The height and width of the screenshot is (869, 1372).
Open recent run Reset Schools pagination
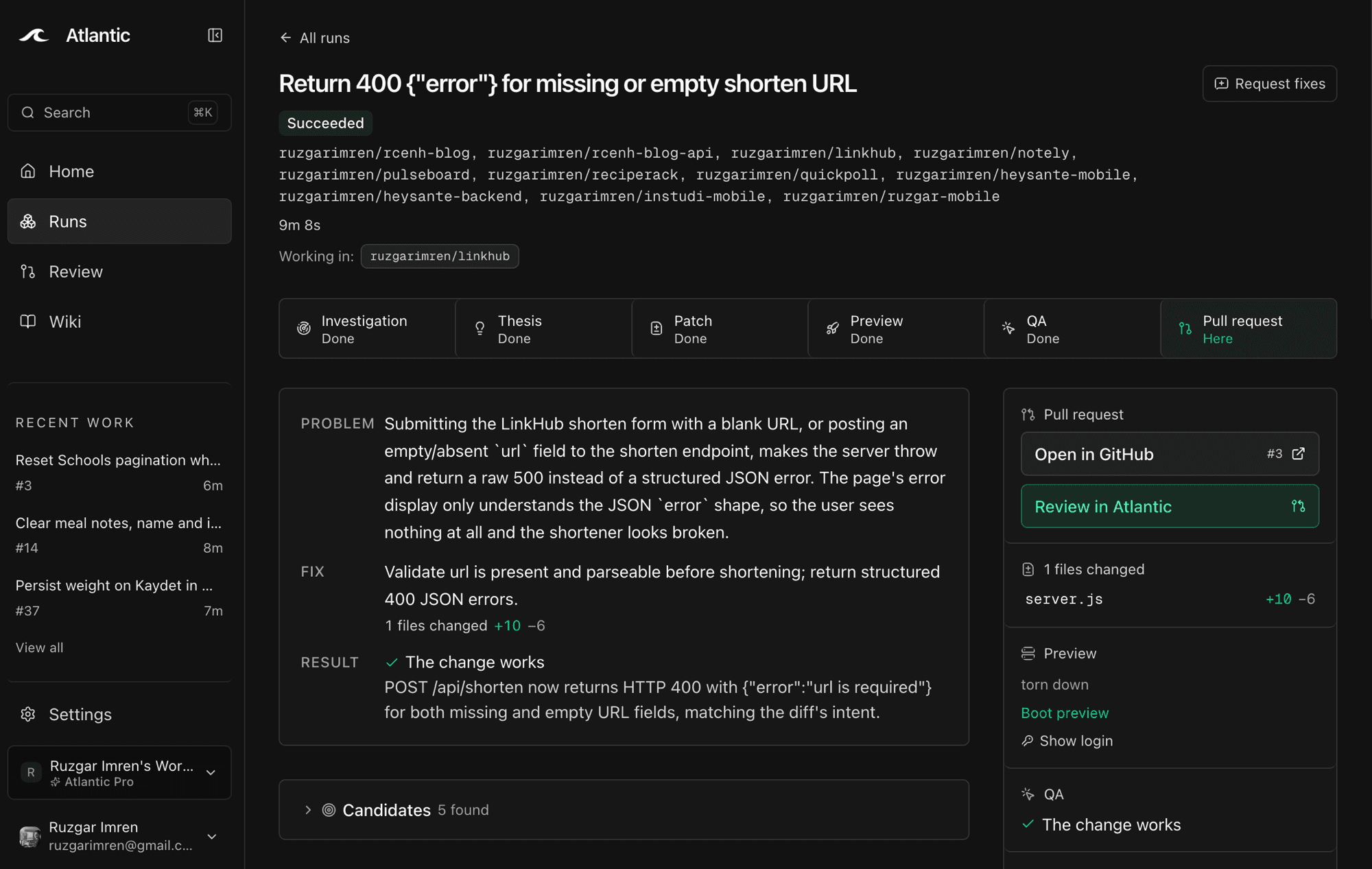[119, 472]
